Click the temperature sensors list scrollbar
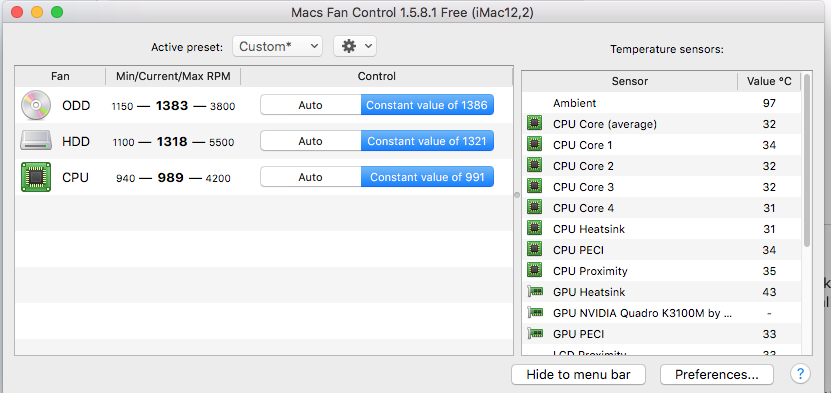The height and width of the screenshot is (393, 831). pos(807,160)
